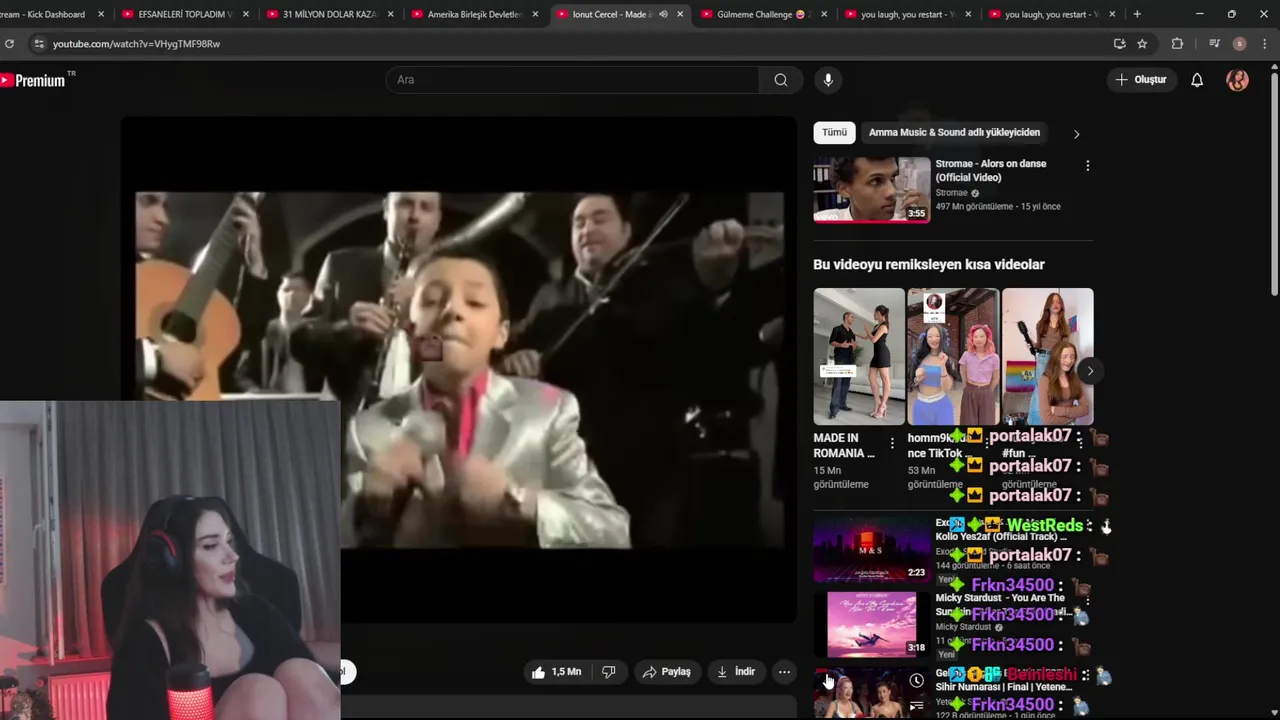Close the EFSANELERİ TOPLADIM tab
The height and width of the screenshot is (720, 1280).
[246, 14]
